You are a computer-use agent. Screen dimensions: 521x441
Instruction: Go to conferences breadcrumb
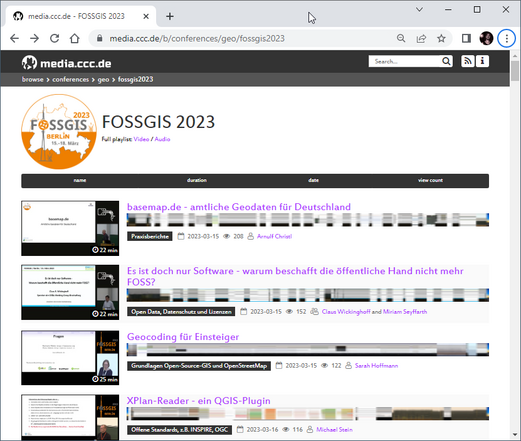coord(71,79)
